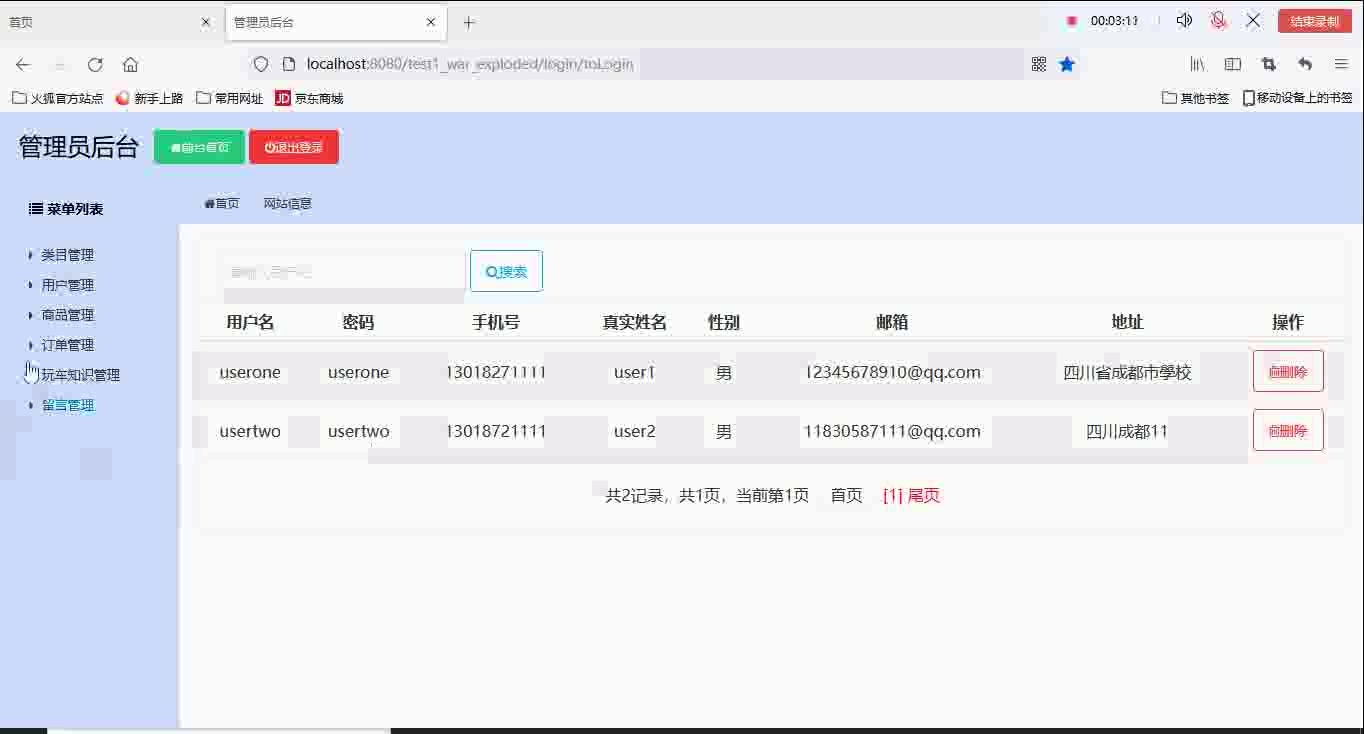
Task: Open browser home page icon
Action: click(130, 64)
